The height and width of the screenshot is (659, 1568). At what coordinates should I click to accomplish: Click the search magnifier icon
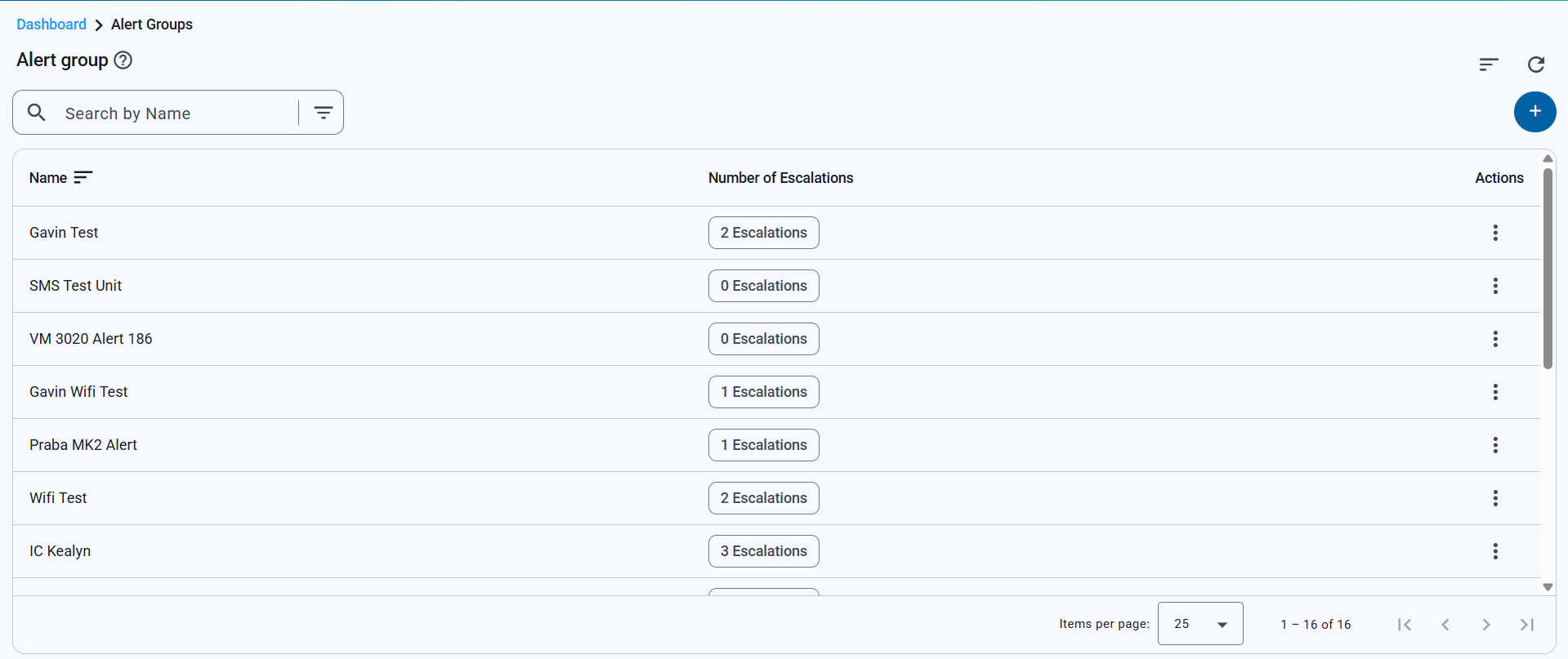[37, 113]
